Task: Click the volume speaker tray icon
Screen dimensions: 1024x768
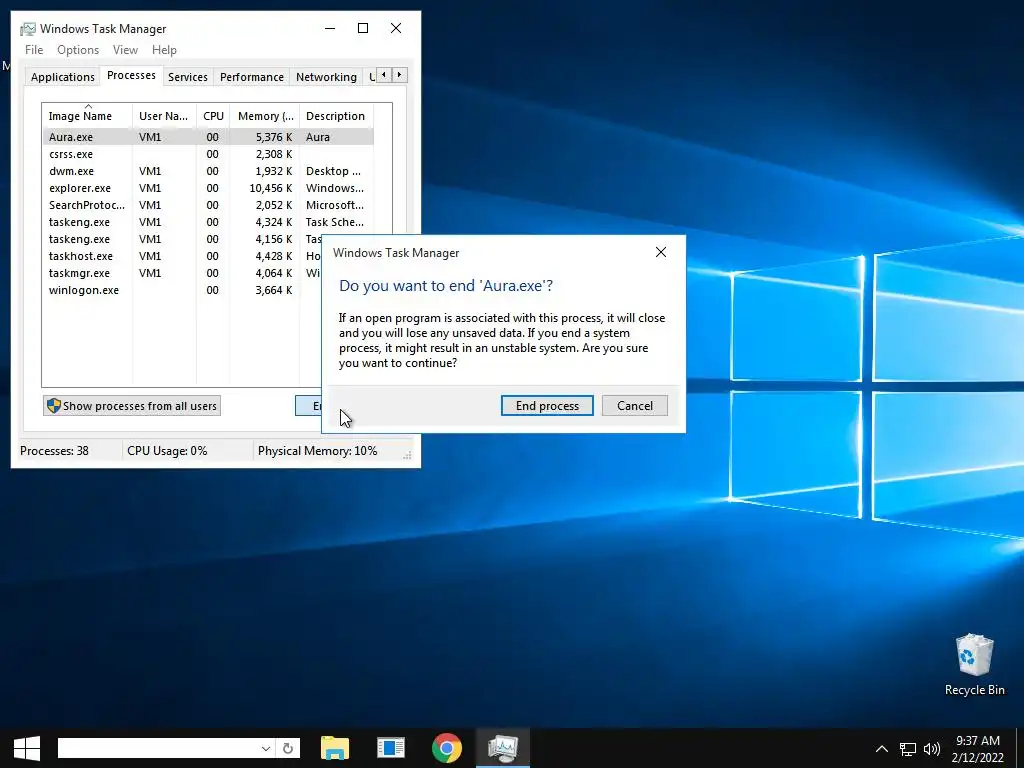Action: coord(932,749)
